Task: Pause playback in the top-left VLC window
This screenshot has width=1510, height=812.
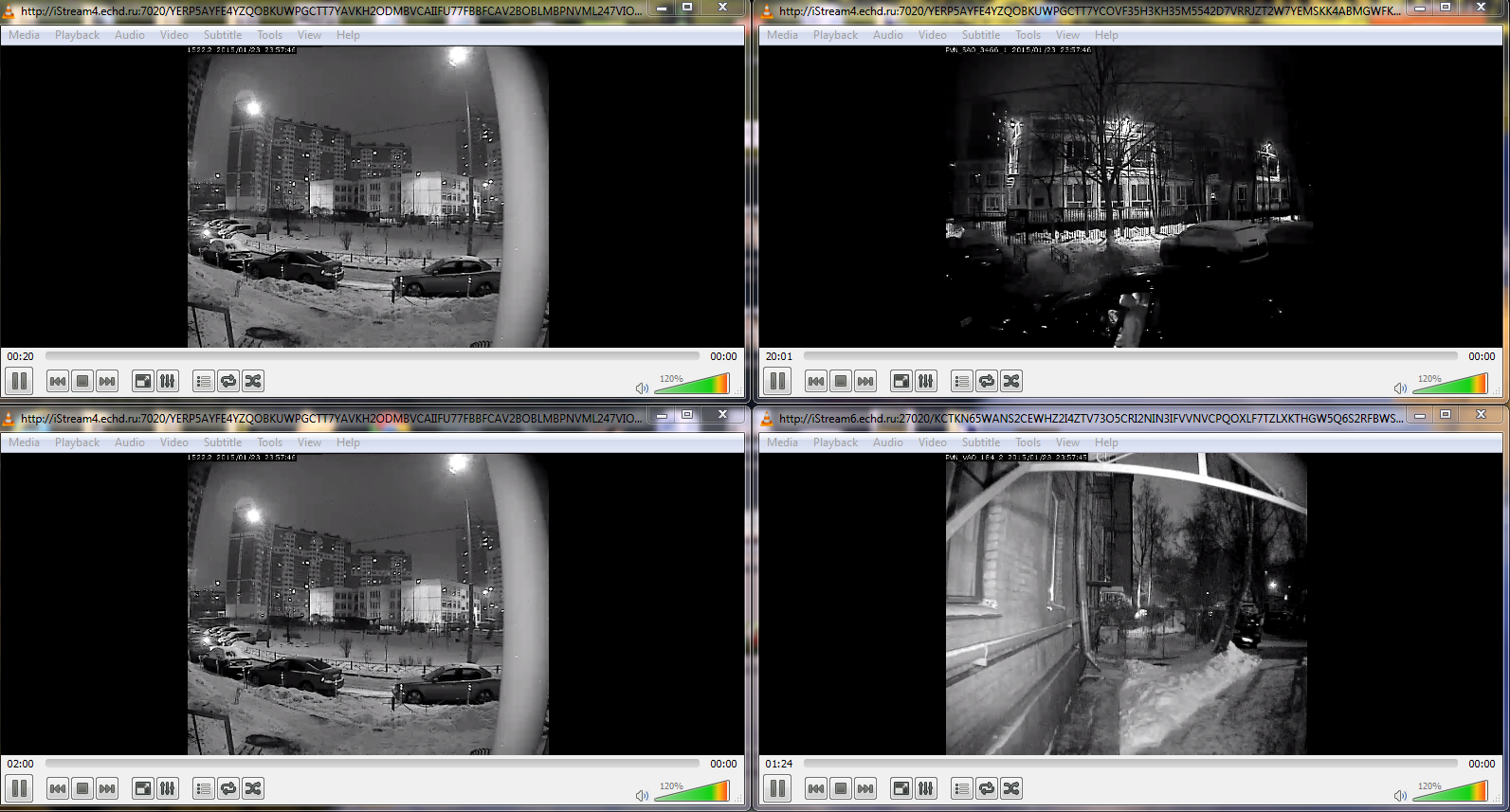Action: tap(19, 381)
